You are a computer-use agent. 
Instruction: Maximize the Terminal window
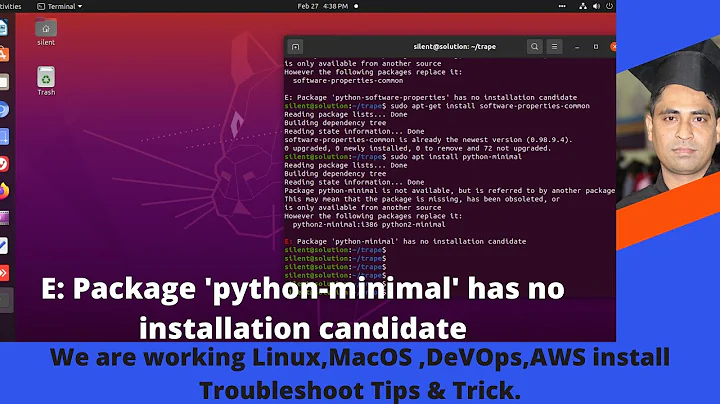pyautogui.click(x=596, y=47)
